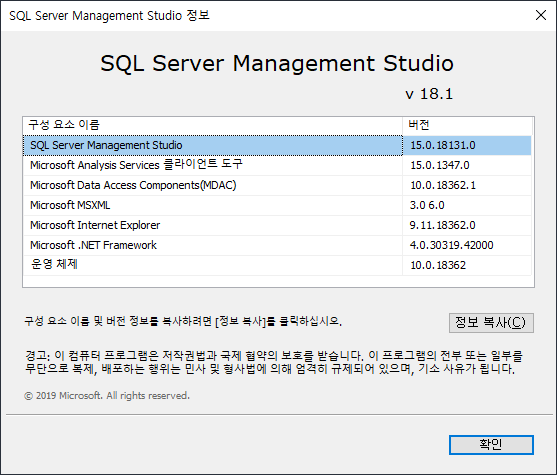Click the 버전 column header

[467, 125]
